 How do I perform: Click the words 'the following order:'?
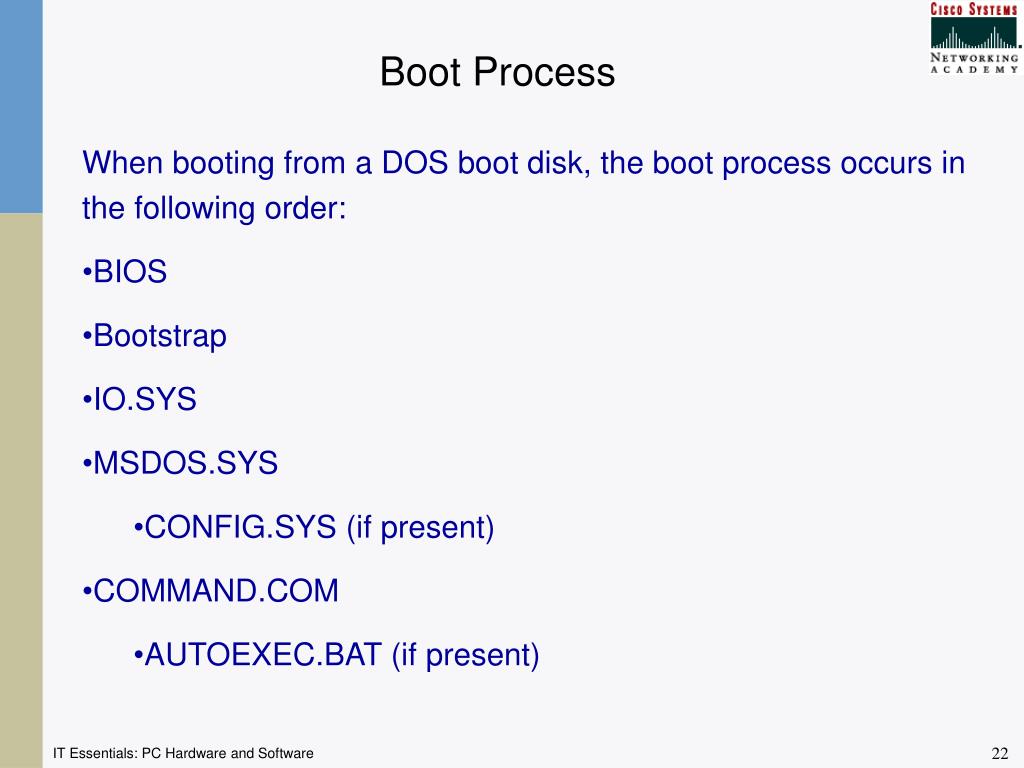(x=214, y=209)
